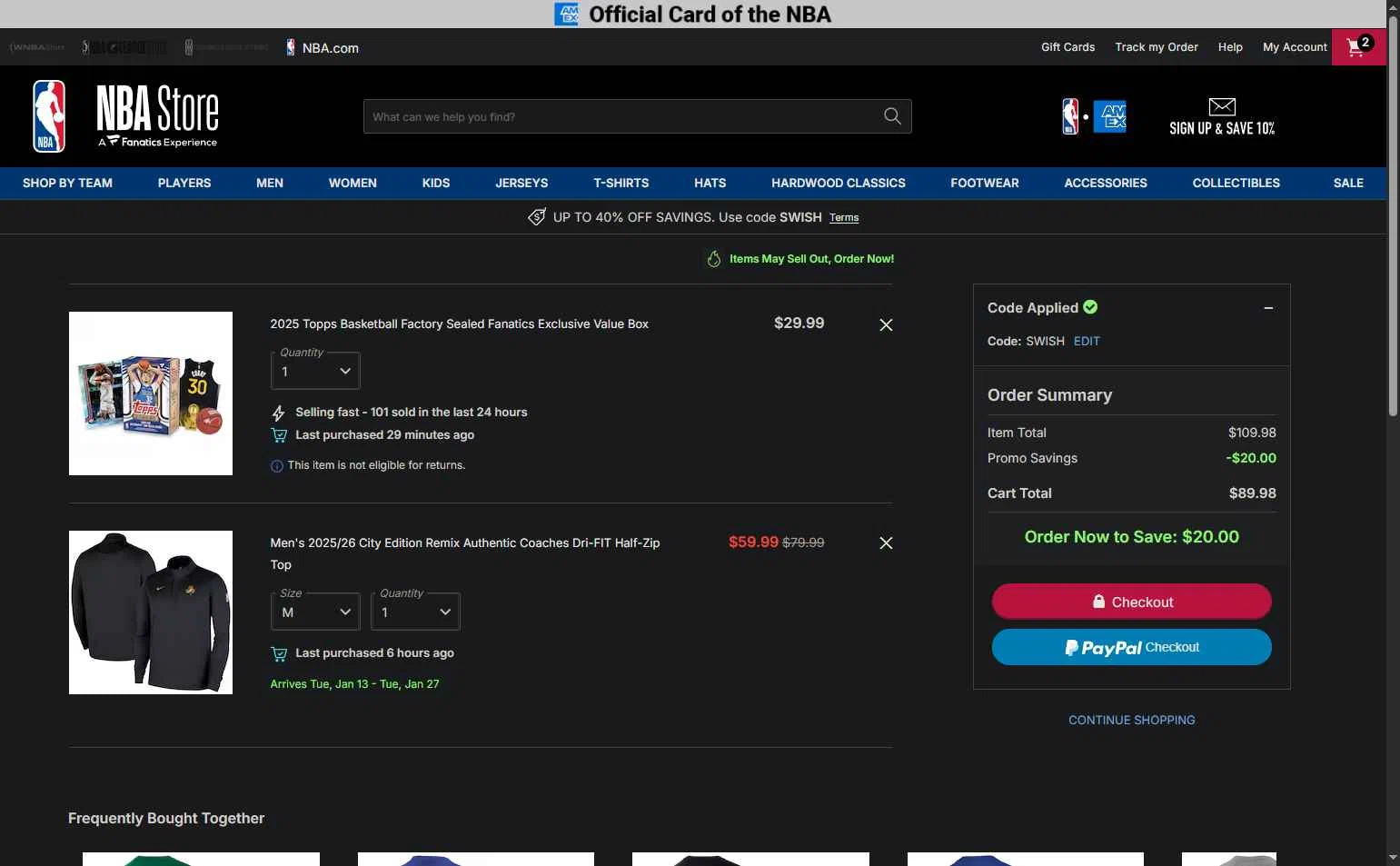
Task: Open the Collectibles menu
Action: [x=1236, y=183]
